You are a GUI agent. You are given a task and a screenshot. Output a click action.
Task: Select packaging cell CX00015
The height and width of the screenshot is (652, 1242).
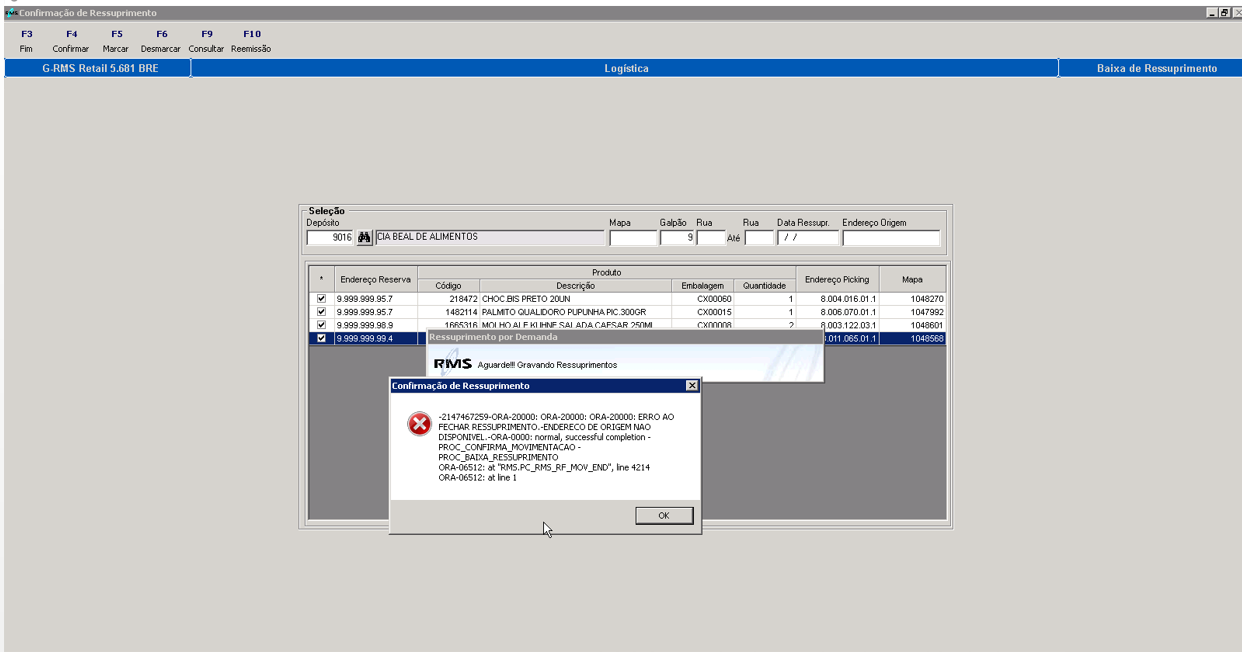click(701, 312)
